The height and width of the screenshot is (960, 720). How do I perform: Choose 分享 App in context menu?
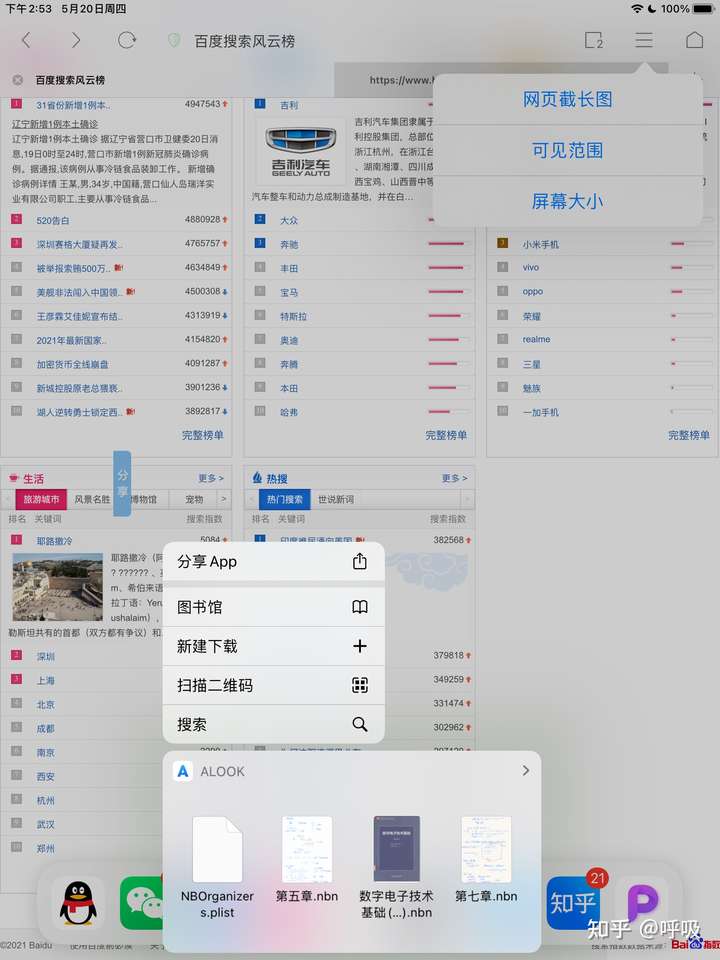tap(274, 561)
